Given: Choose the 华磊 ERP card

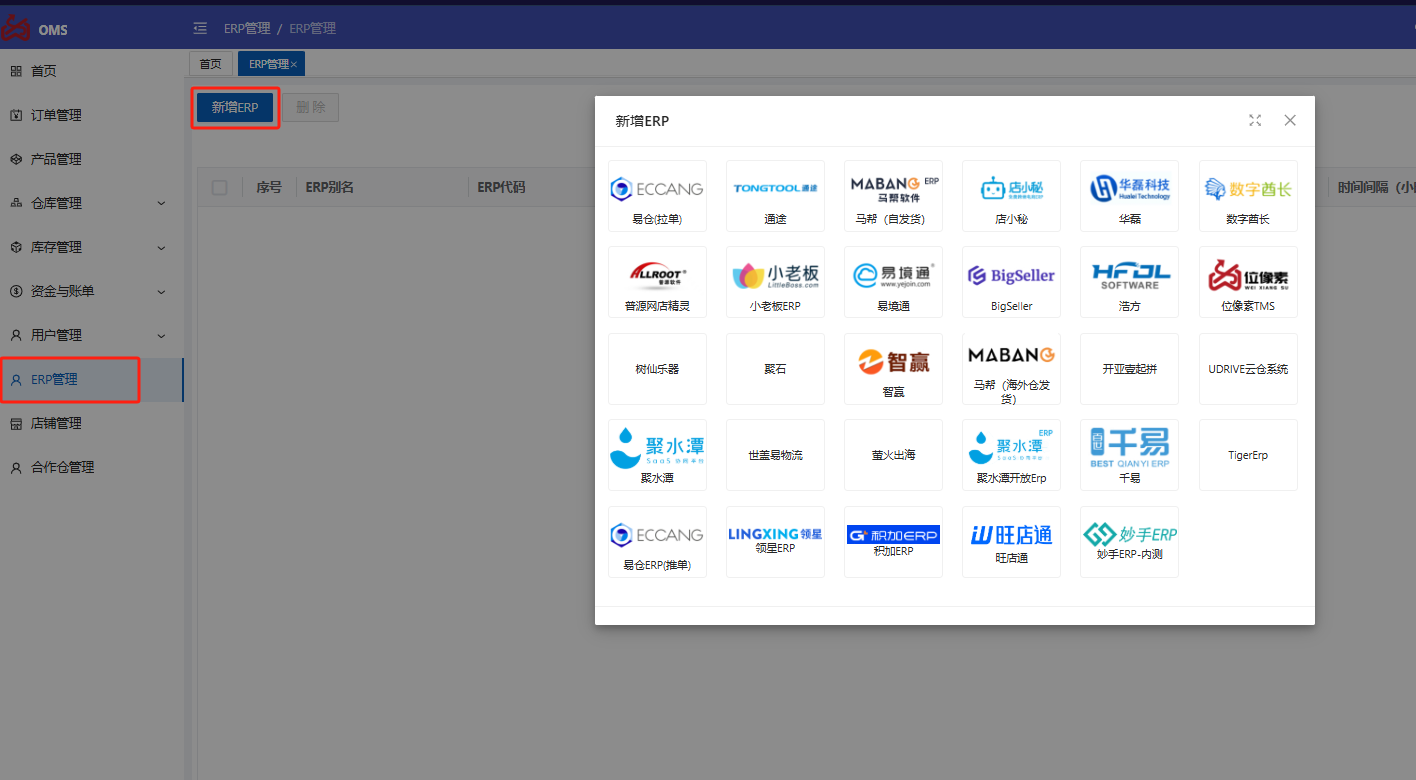Looking at the screenshot, I should pyautogui.click(x=1129, y=196).
